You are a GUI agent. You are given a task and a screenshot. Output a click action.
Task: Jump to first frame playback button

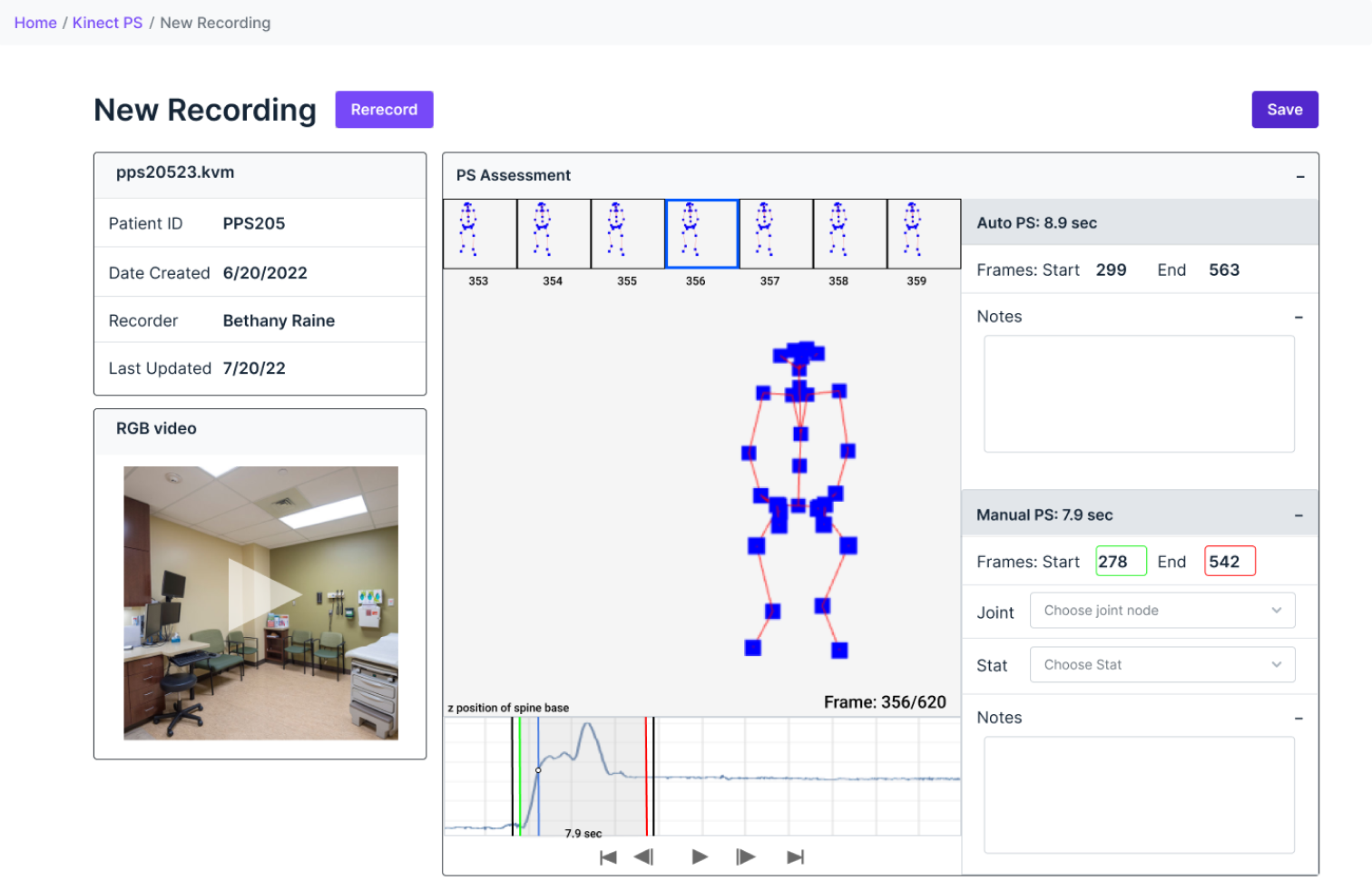tap(608, 857)
